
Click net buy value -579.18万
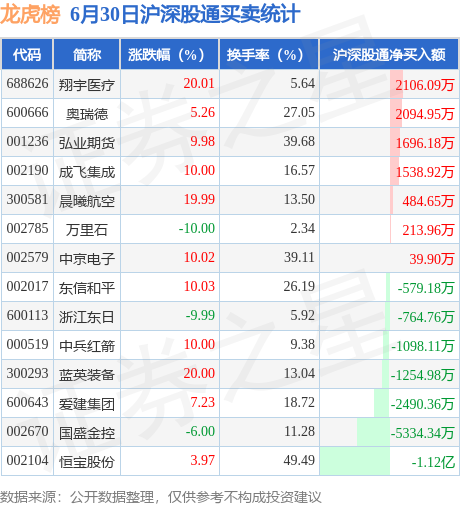[426, 288]
